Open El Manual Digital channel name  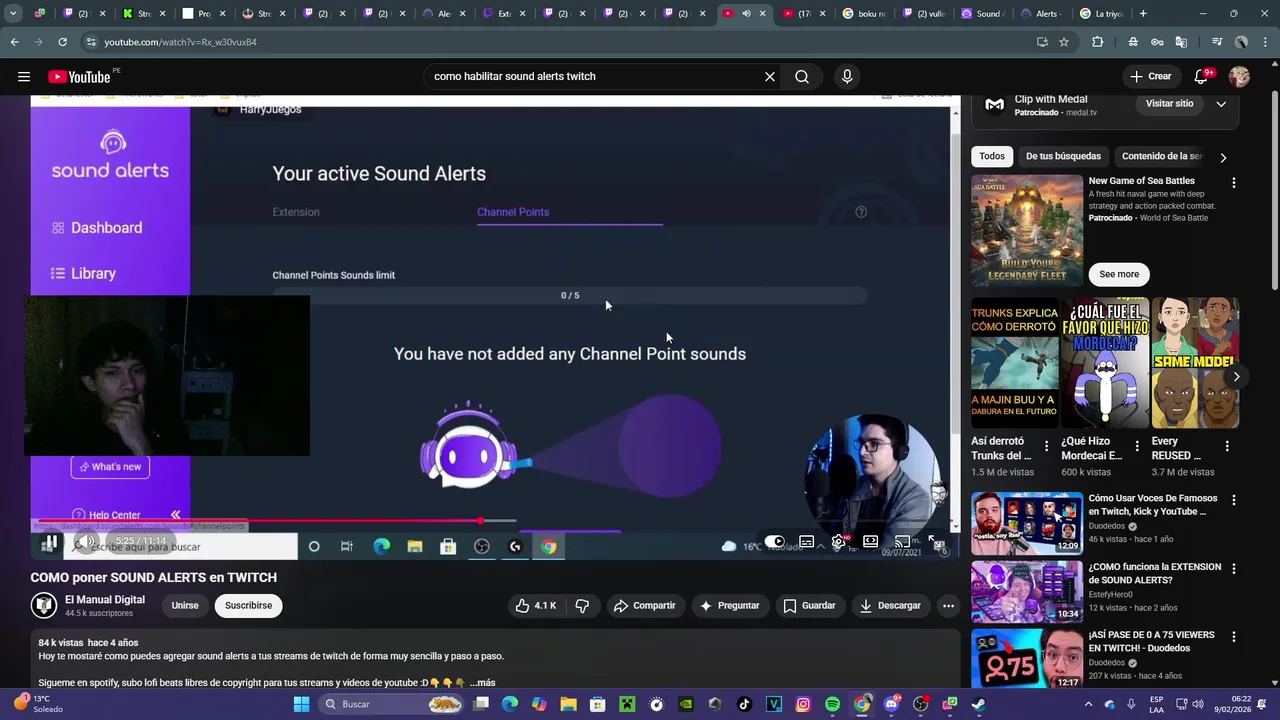(x=105, y=599)
